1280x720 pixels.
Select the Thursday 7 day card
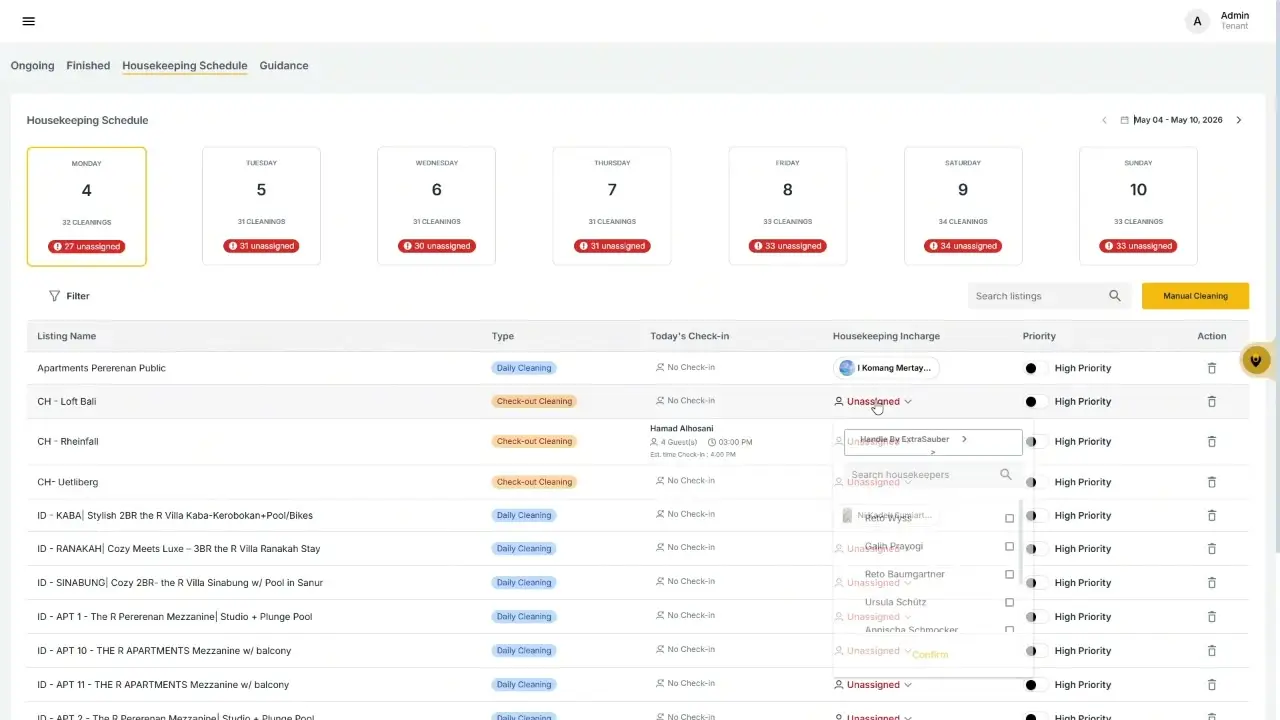[x=612, y=206]
